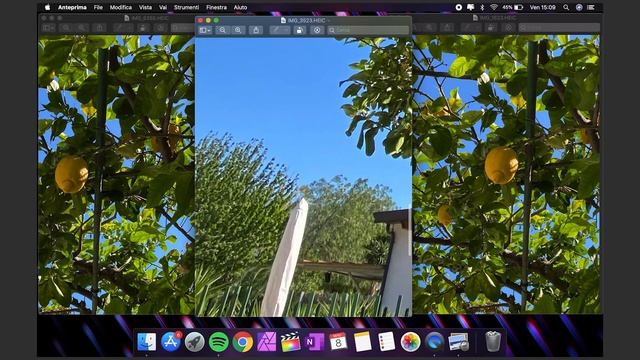Open Final Cut Pro from the Dock
The width and height of the screenshot is (640, 360).
291,342
